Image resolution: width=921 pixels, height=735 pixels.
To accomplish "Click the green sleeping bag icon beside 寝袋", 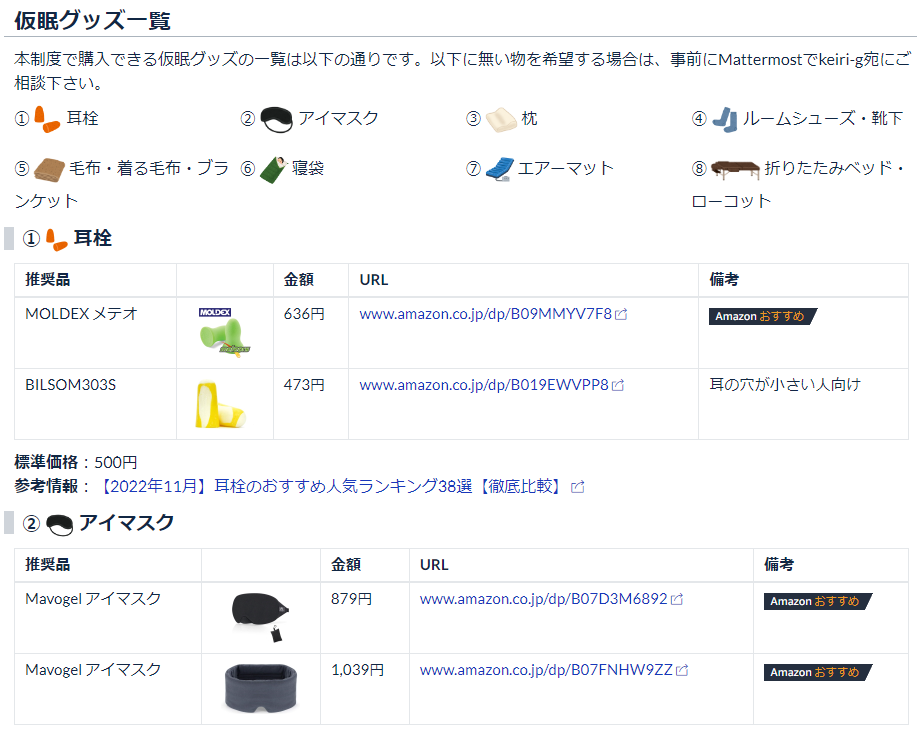I will (273, 169).
